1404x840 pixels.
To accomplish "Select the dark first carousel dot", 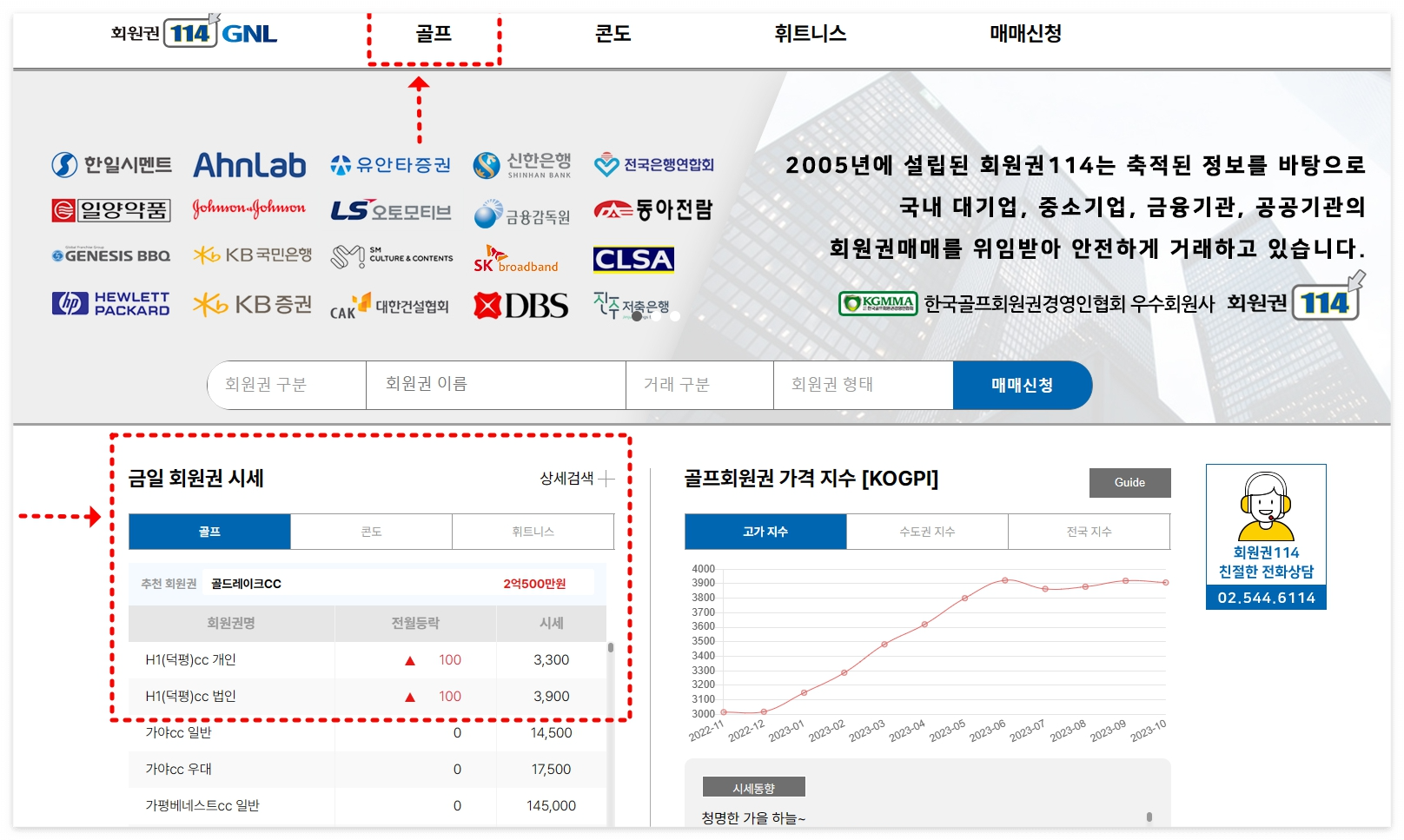I will coord(637,316).
